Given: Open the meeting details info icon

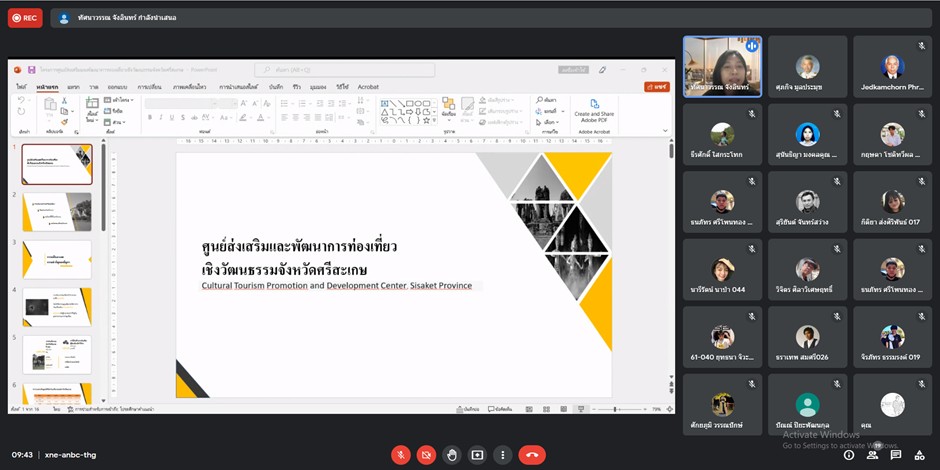Looking at the screenshot, I should pyautogui.click(x=849, y=455).
